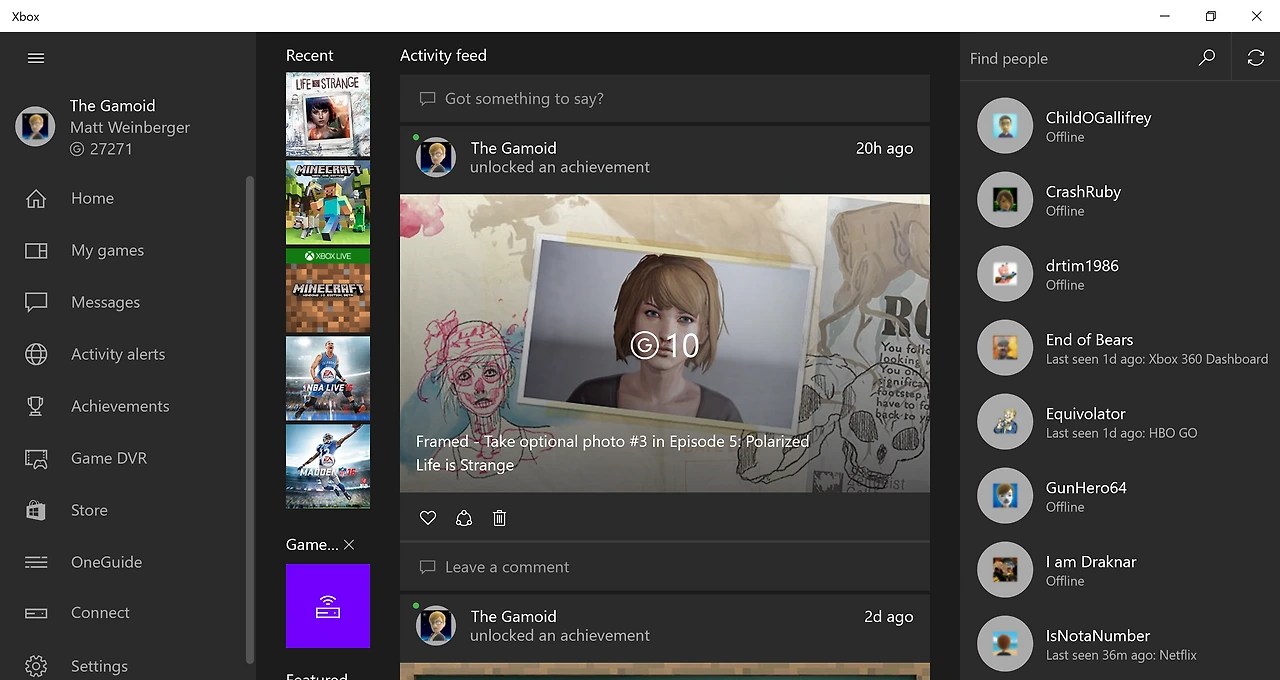View Activity alerts
Viewport: 1280px width, 680px height.
point(36,354)
